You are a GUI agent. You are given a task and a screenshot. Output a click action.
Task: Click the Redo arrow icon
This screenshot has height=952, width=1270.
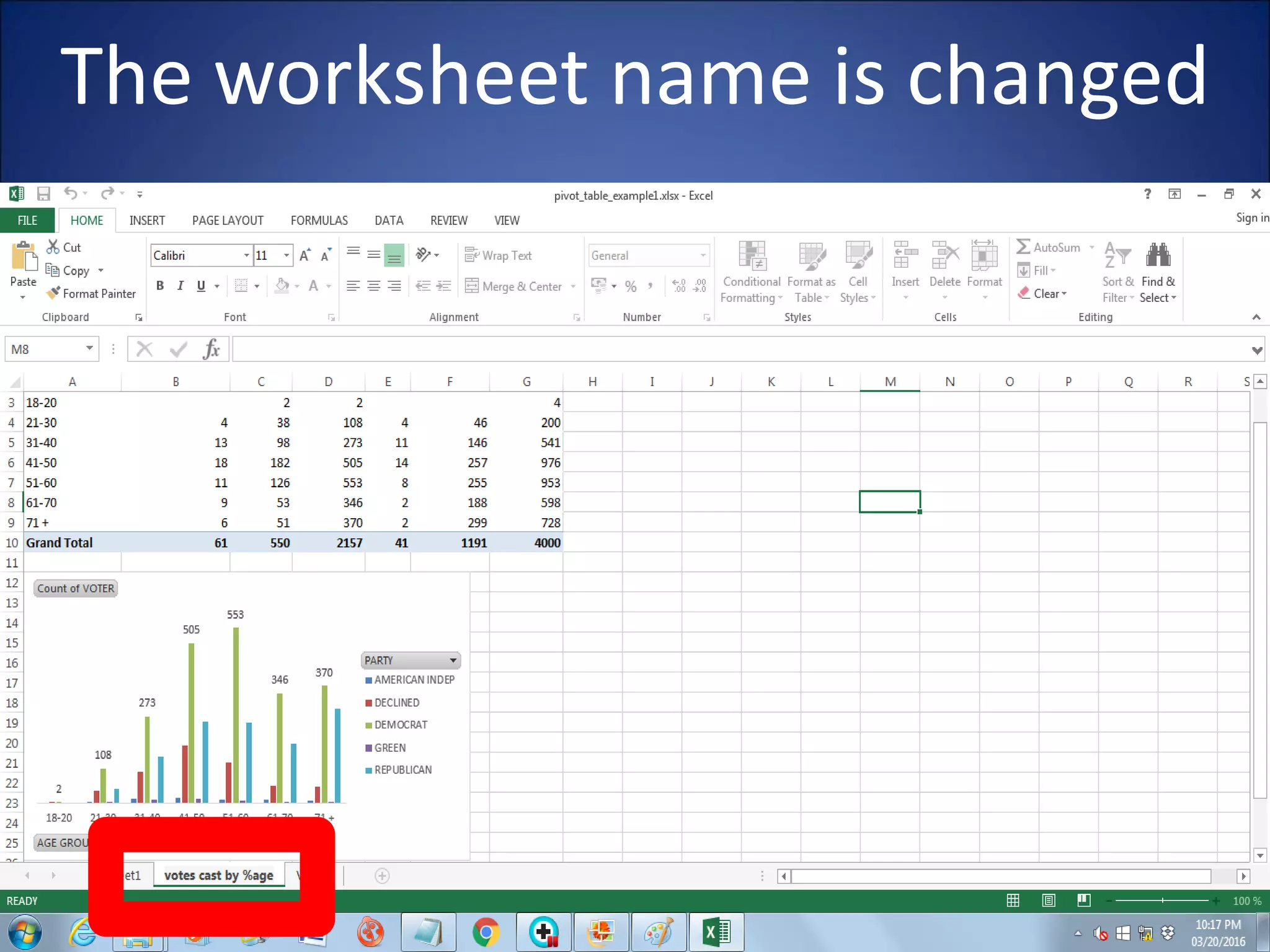108,194
